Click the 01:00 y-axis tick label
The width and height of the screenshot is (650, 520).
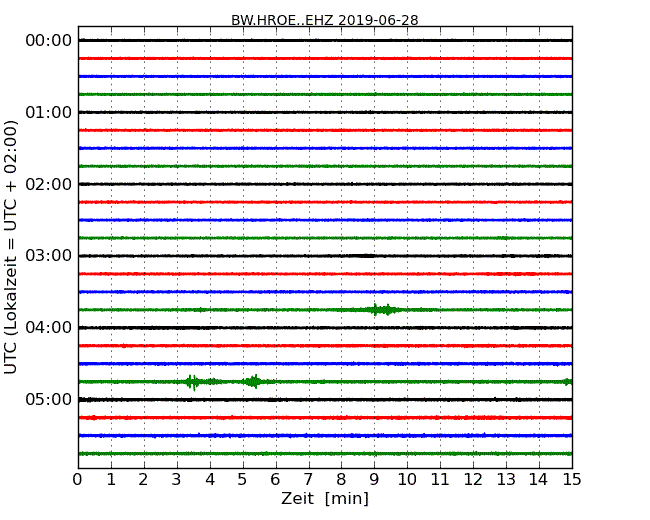[49, 112]
